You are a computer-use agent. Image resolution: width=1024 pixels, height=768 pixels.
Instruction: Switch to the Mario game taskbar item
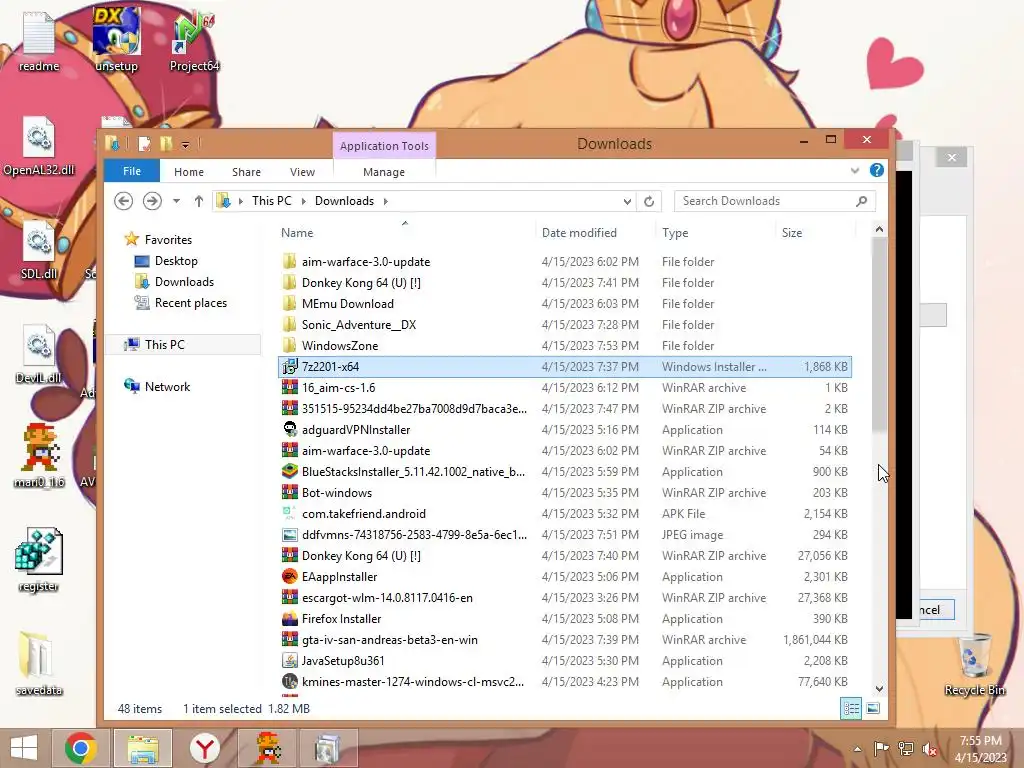pyautogui.click(x=266, y=748)
